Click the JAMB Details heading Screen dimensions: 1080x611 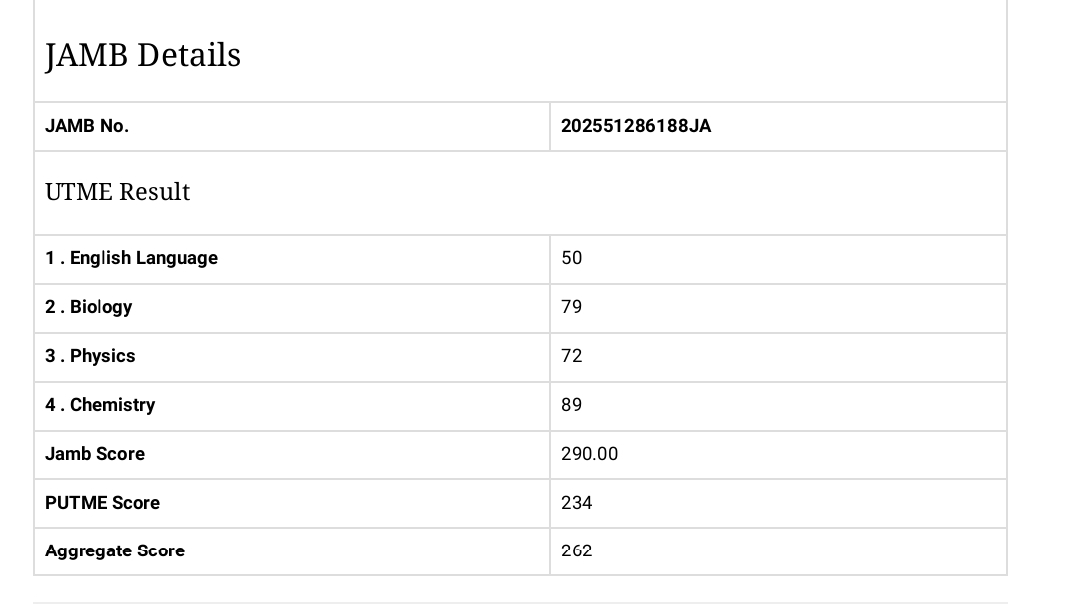coord(143,55)
